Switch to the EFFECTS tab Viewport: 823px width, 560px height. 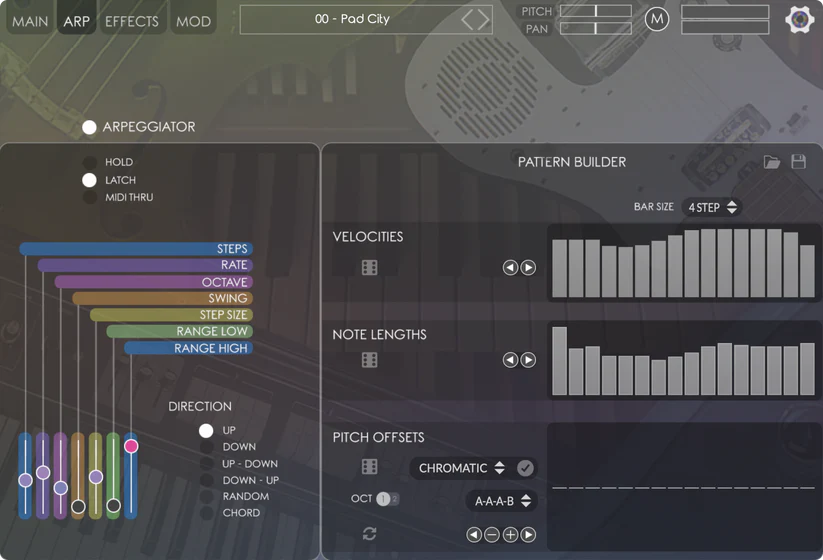click(x=132, y=20)
